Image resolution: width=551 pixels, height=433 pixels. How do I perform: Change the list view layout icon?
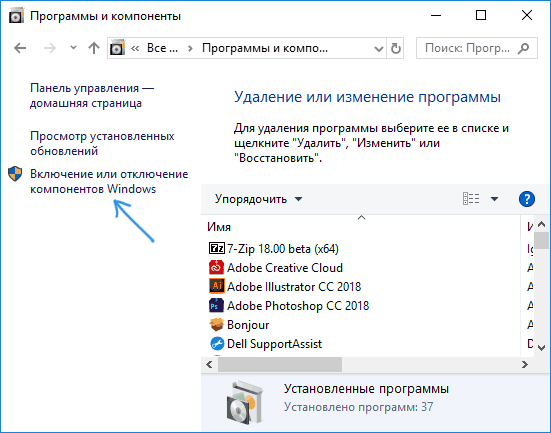[x=471, y=199]
